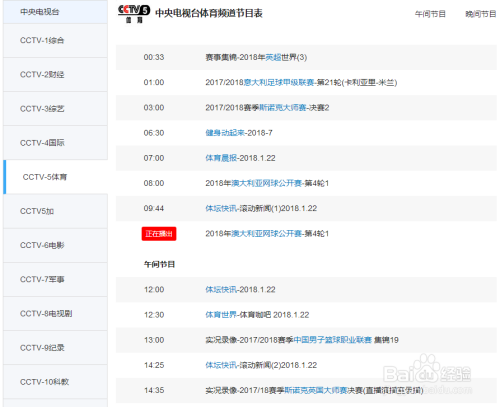
Task: Click the 07:00 time entry
Action: (154, 158)
